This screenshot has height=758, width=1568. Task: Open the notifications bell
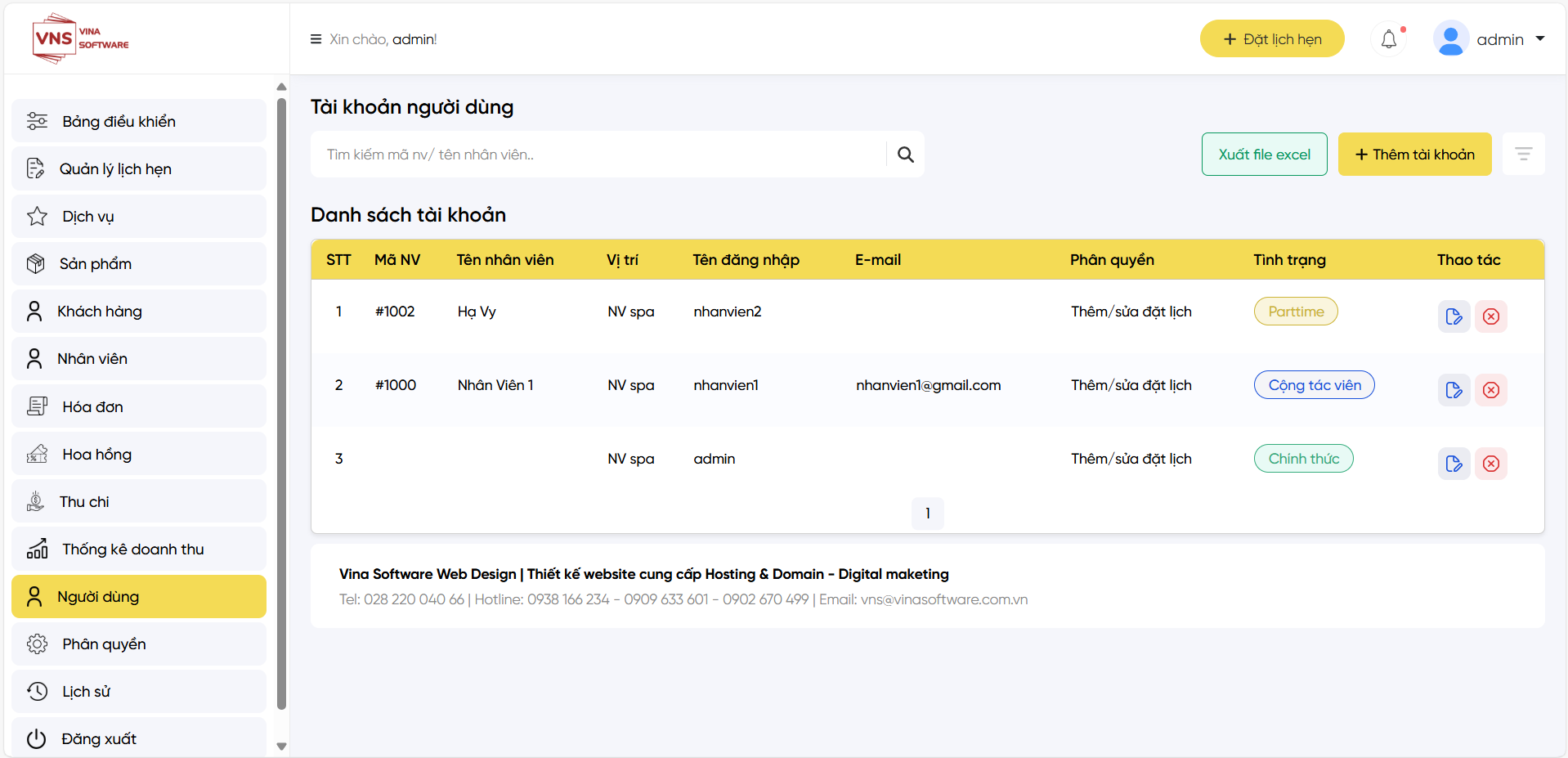click(1389, 39)
